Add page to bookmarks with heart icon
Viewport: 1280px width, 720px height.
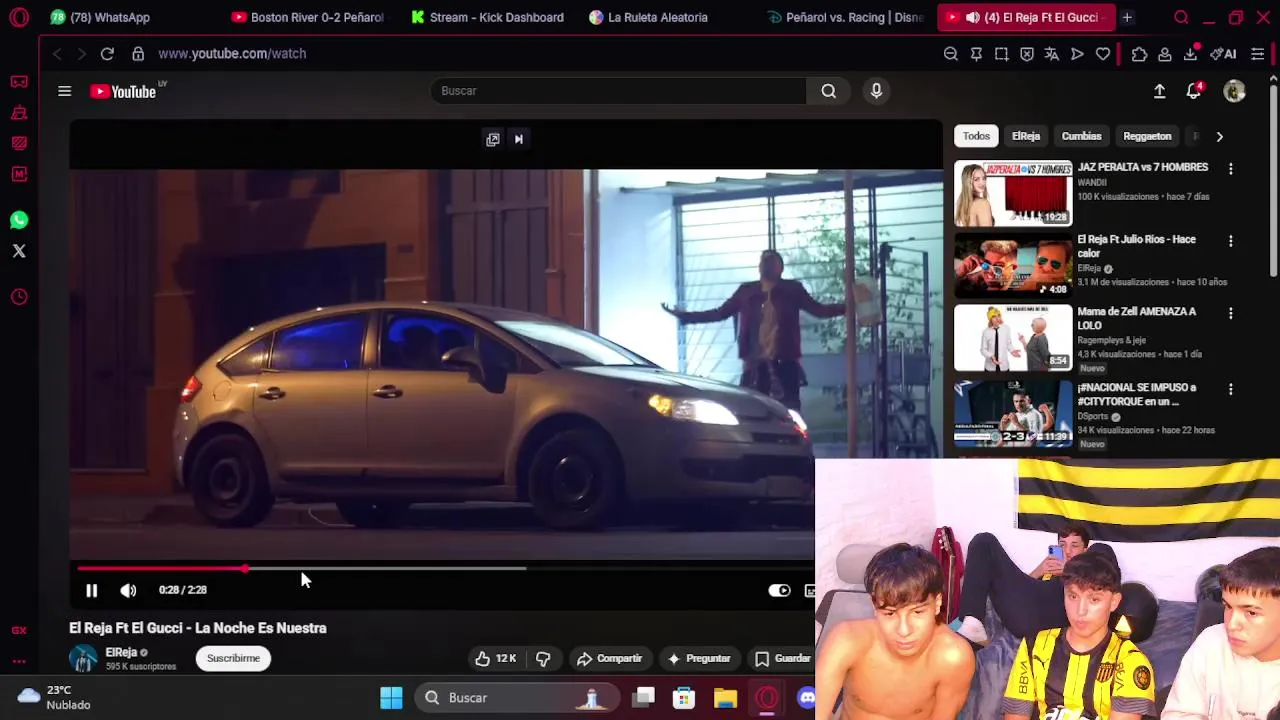coord(1103,54)
